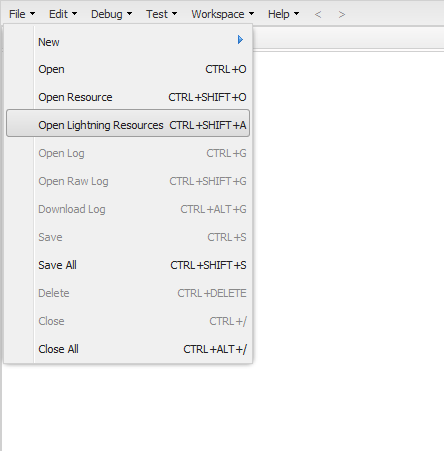Open the File menu

22,14
